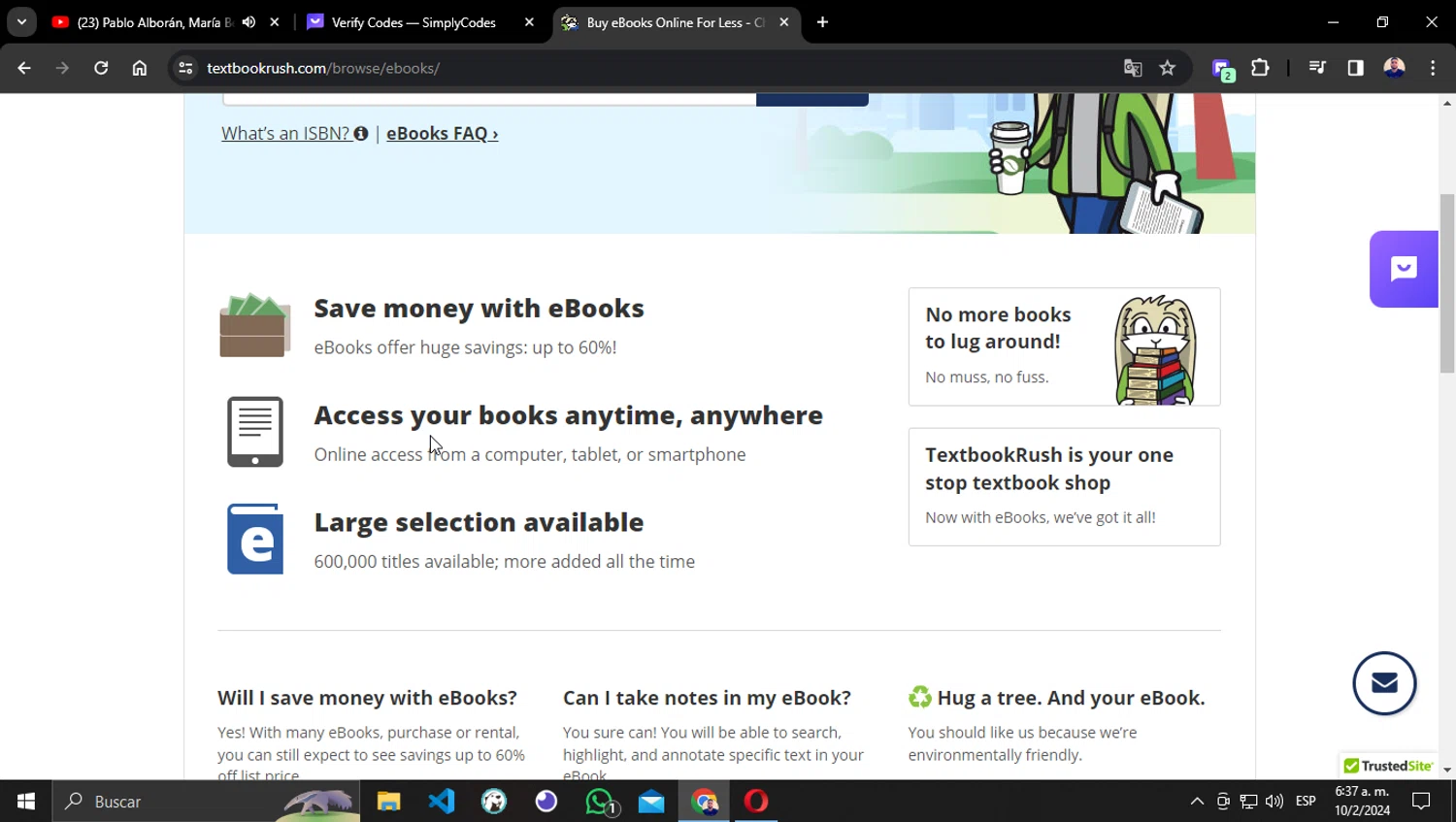Click the Save money with eBooks heading
The image size is (1456, 822).
point(479,309)
